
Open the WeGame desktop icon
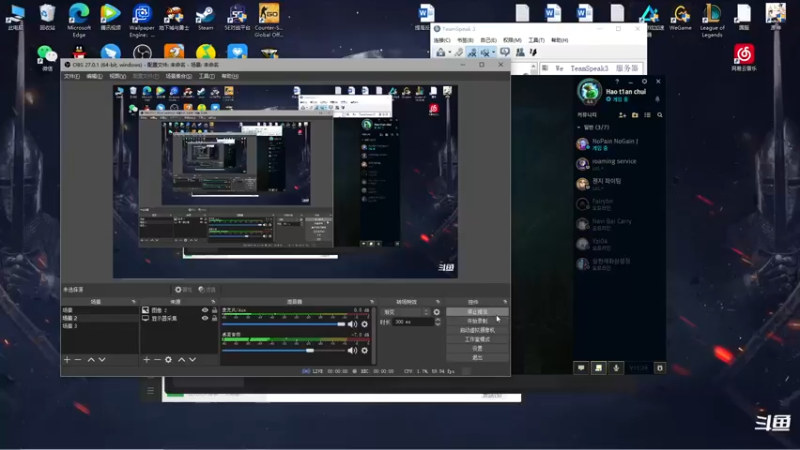680,17
